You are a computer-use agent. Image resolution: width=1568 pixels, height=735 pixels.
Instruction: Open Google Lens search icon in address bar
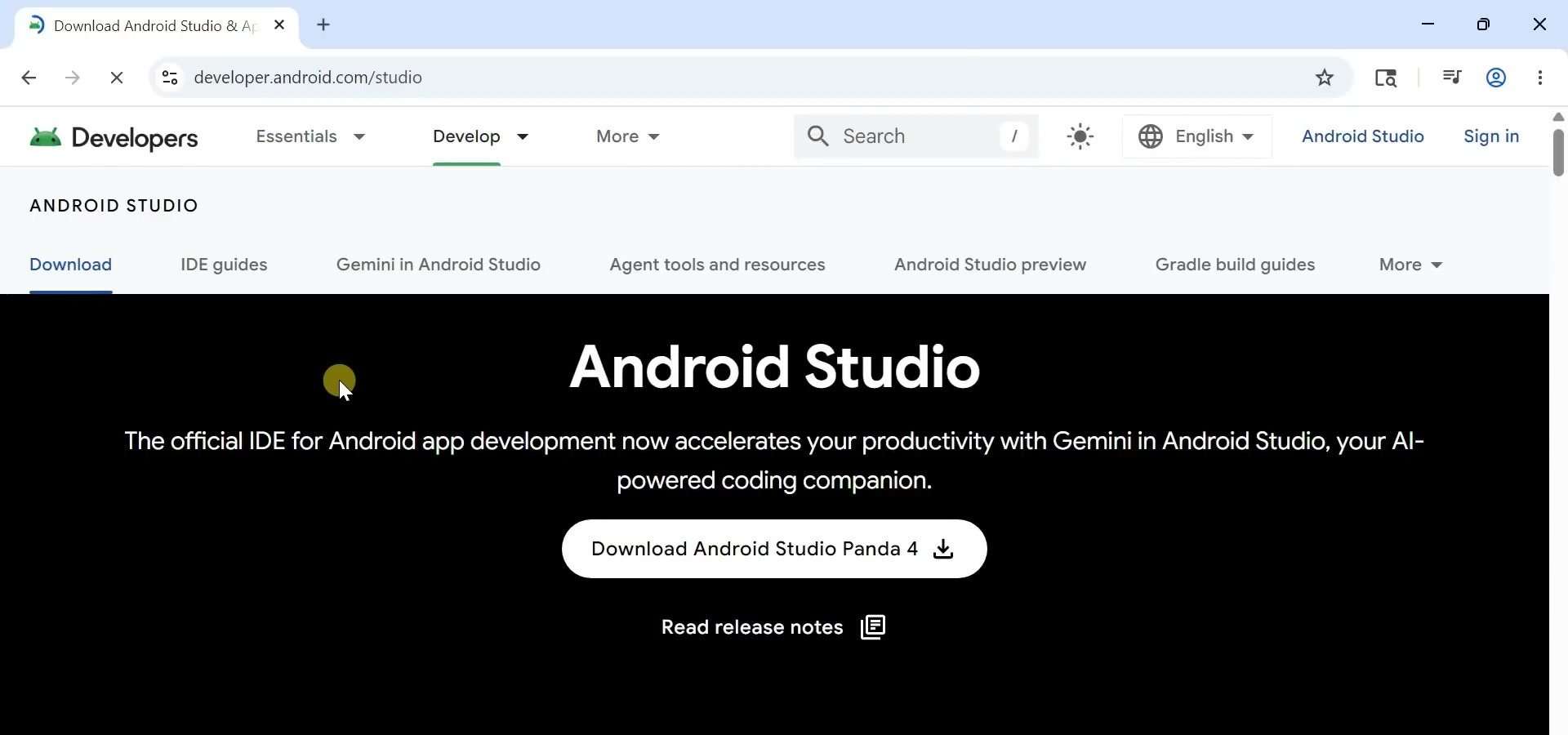pos(1386,78)
